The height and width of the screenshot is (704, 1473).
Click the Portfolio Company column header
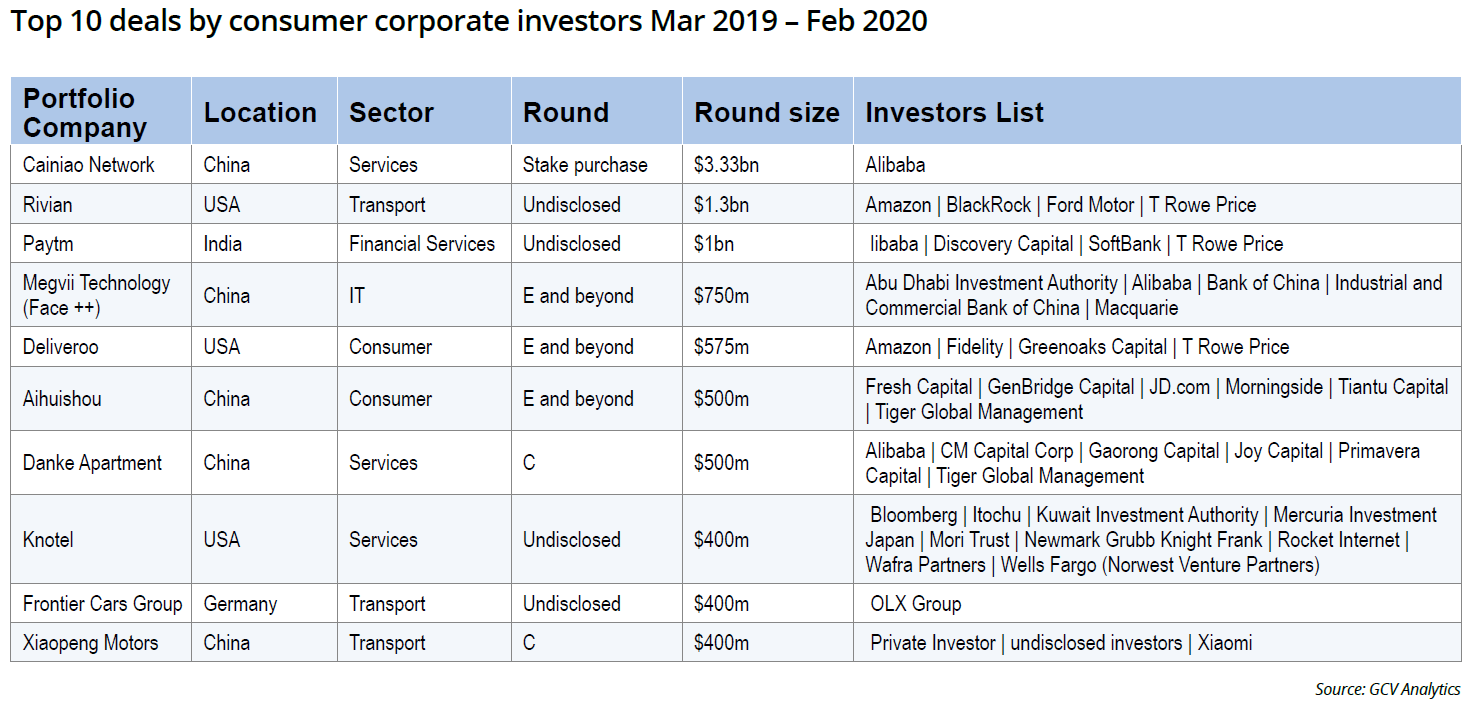[x=85, y=113]
